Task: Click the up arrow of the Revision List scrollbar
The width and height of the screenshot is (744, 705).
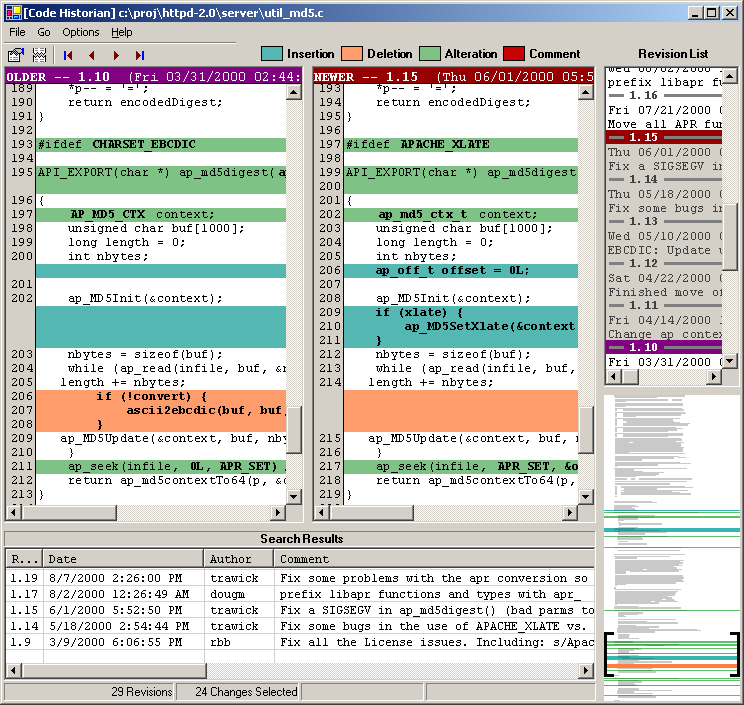Action: 729,76
